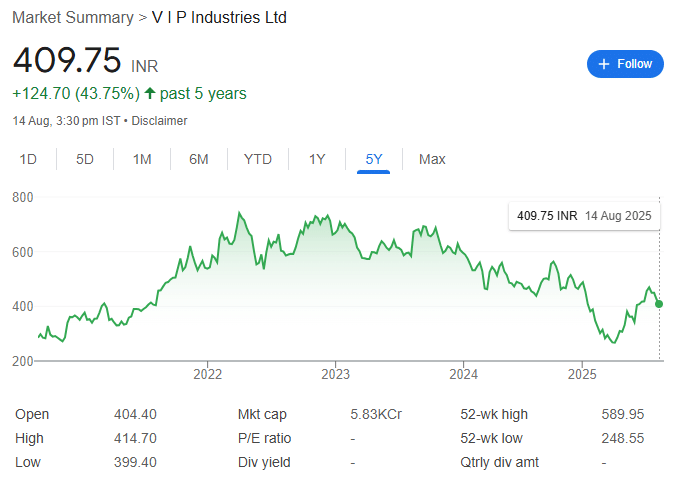Click the 52-wk high label
Image resolution: width=690 pixels, height=492 pixels.
tap(494, 415)
